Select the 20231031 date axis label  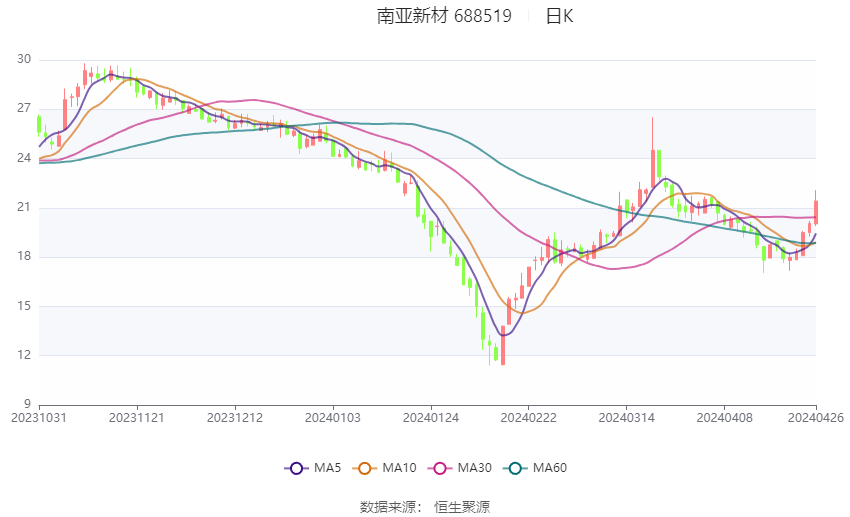coord(39,418)
